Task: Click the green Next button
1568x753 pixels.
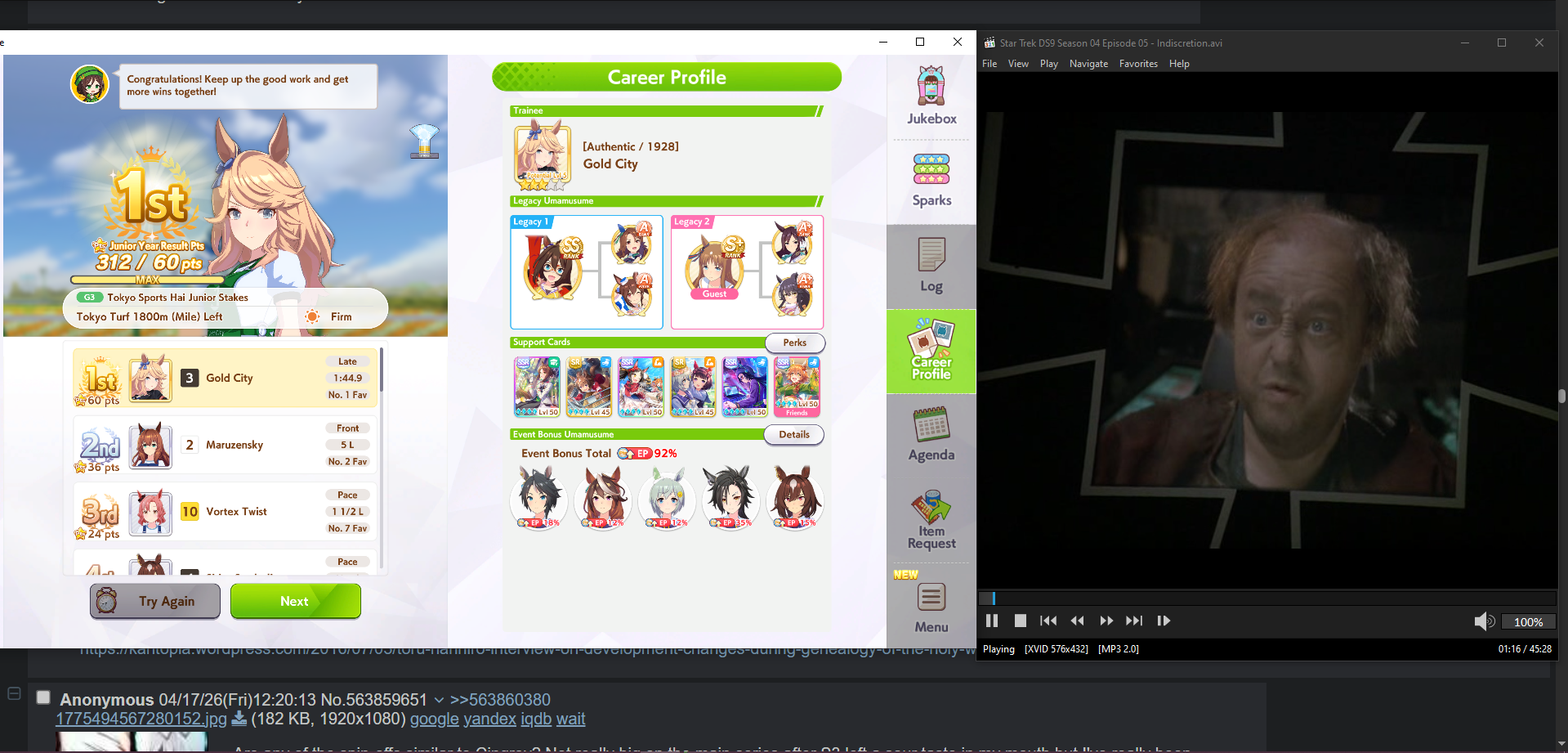Action: (296, 602)
